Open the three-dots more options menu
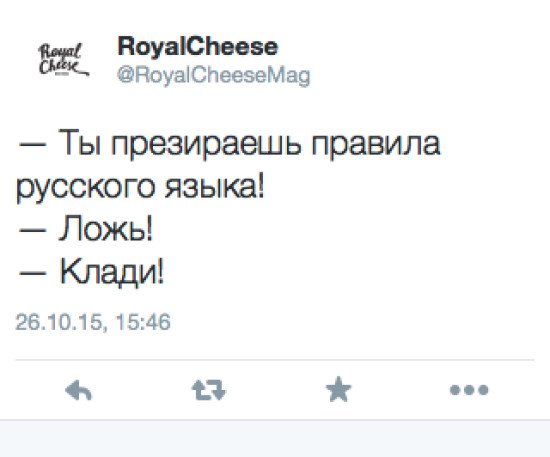This screenshot has height=457, width=550. coord(469,390)
